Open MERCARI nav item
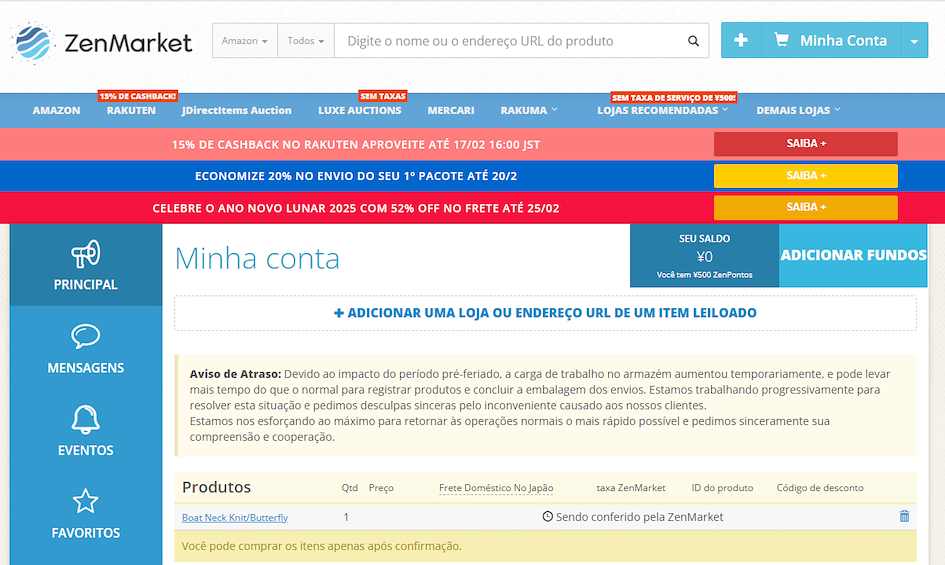The width and height of the screenshot is (945, 565). 451,110
